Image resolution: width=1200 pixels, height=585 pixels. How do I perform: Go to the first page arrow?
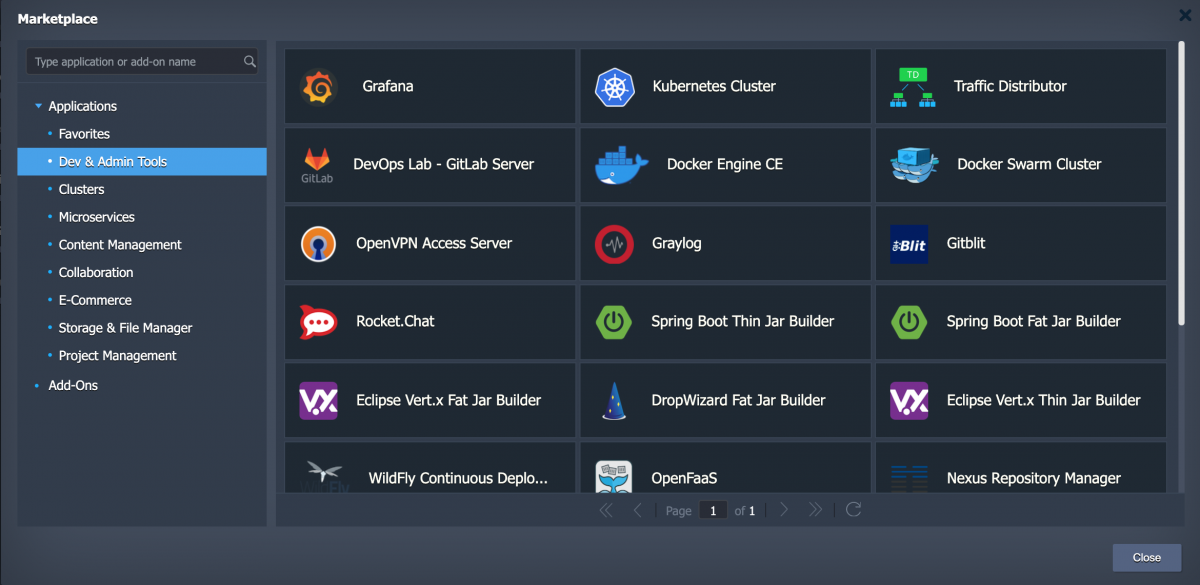tap(606, 510)
